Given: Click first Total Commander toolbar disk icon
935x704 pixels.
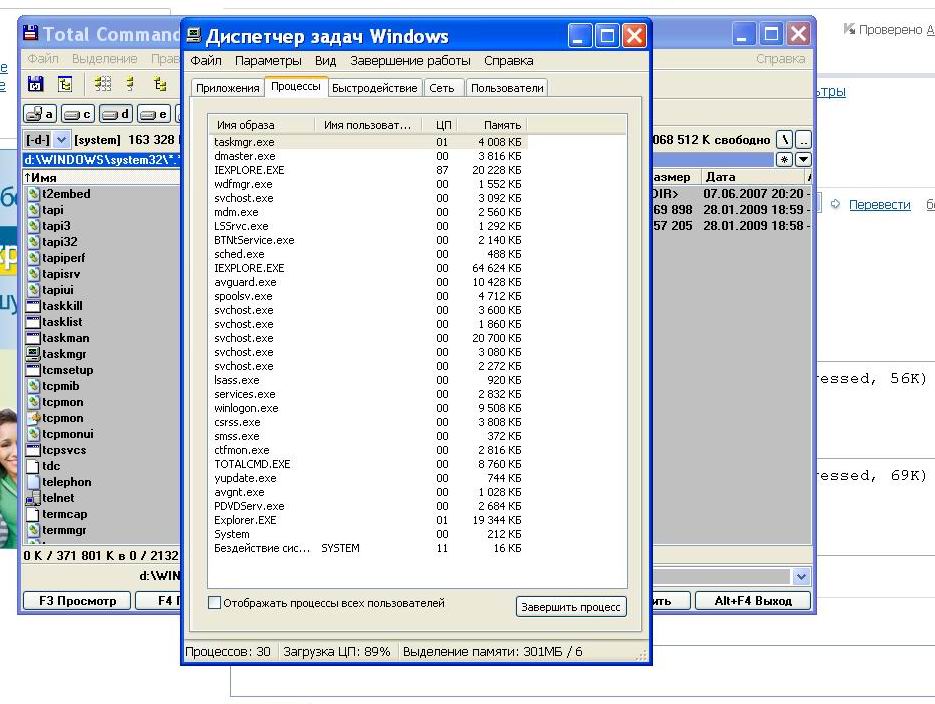Looking at the screenshot, I should [x=35, y=84].
